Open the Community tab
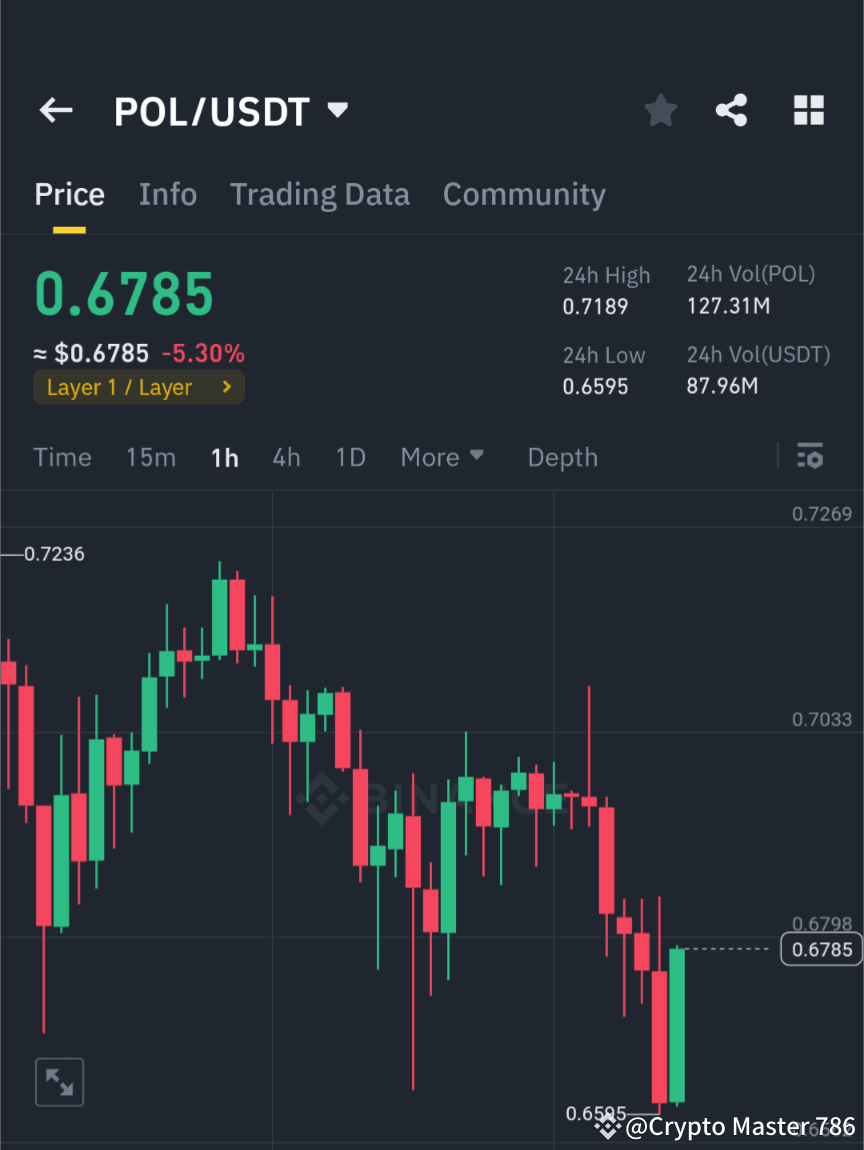The height and width of the screenshot is (1150, 864). pyautogui.click(x=524, y=193)
